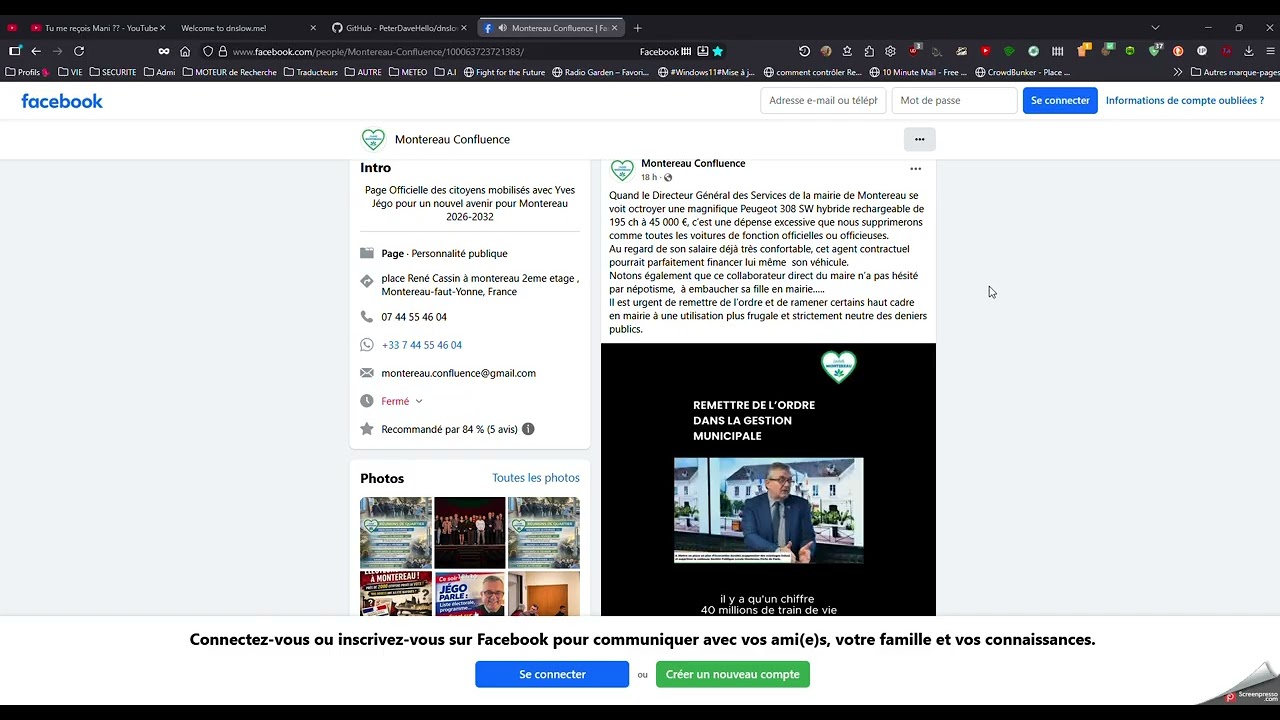The width and height of the screenshot is (1280, 720).
Task: Reload the current Facebook page
Action: 79,51
